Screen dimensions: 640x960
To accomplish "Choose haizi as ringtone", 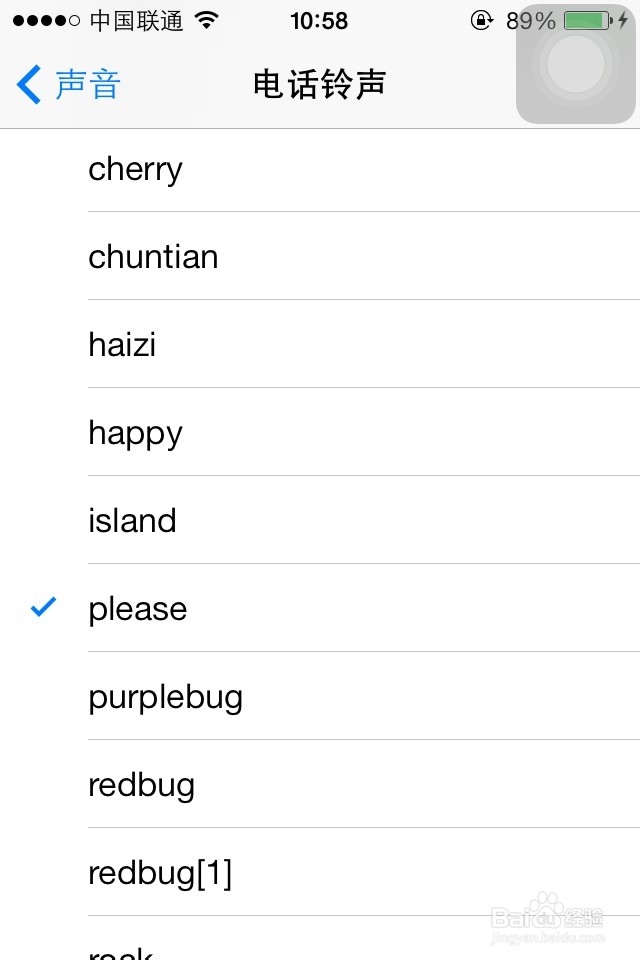I will pyautogui.click(x=122, y=345).
